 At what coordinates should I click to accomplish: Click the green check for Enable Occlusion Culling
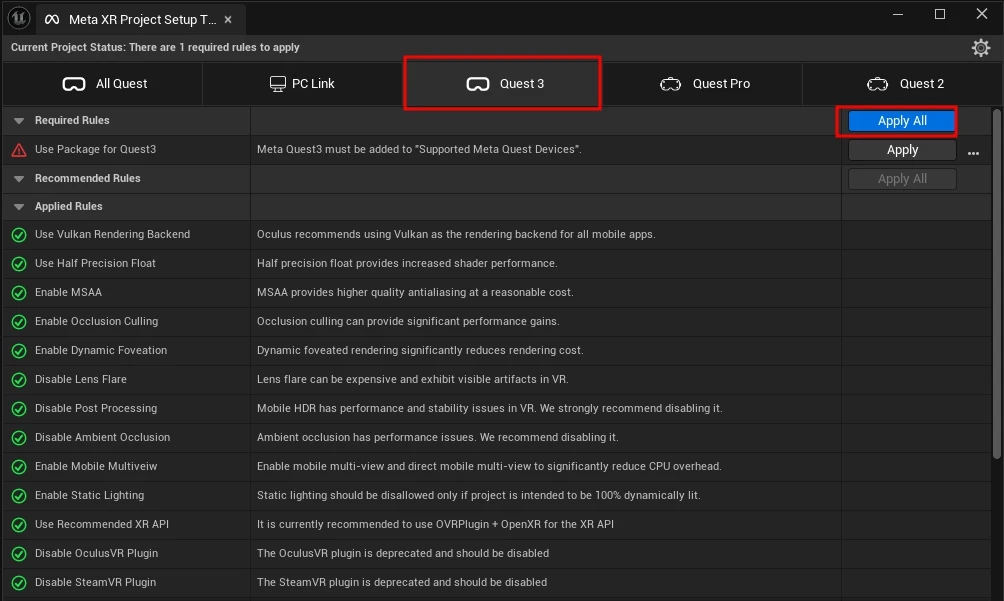[x=19, y=321]
